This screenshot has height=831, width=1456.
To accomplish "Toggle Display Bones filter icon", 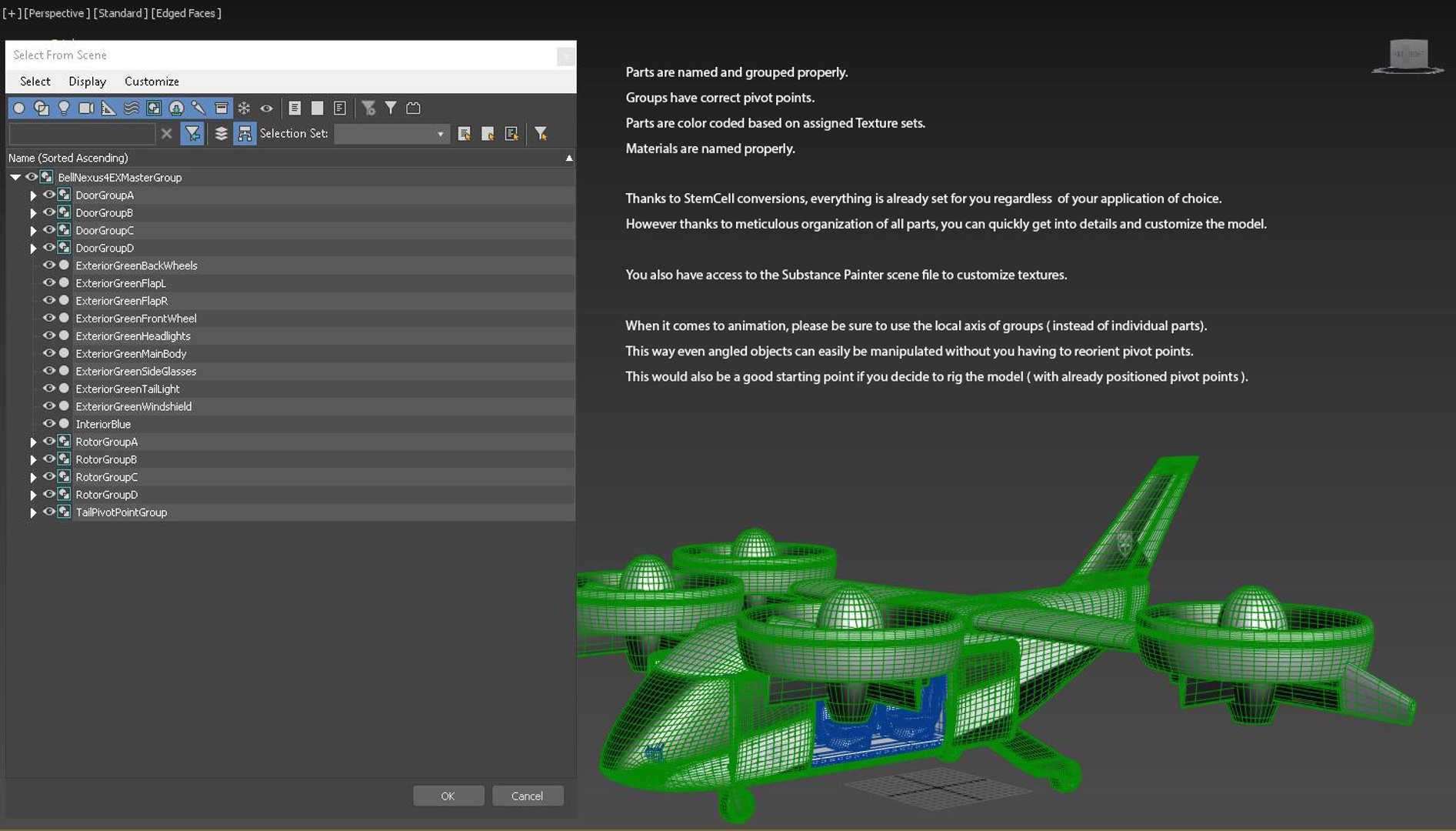I will point(198,108).
